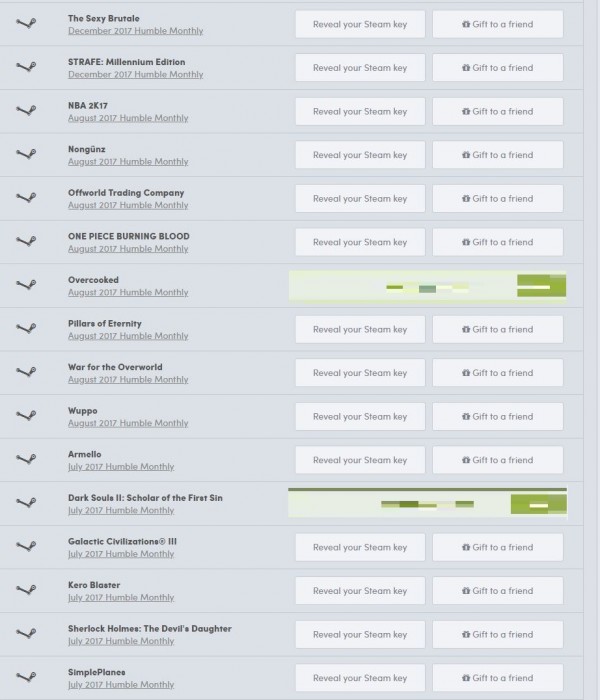The image size is (600, 700).
Task: Select the Steam icon next to Kero Blaster
Action: coord(26,590)
